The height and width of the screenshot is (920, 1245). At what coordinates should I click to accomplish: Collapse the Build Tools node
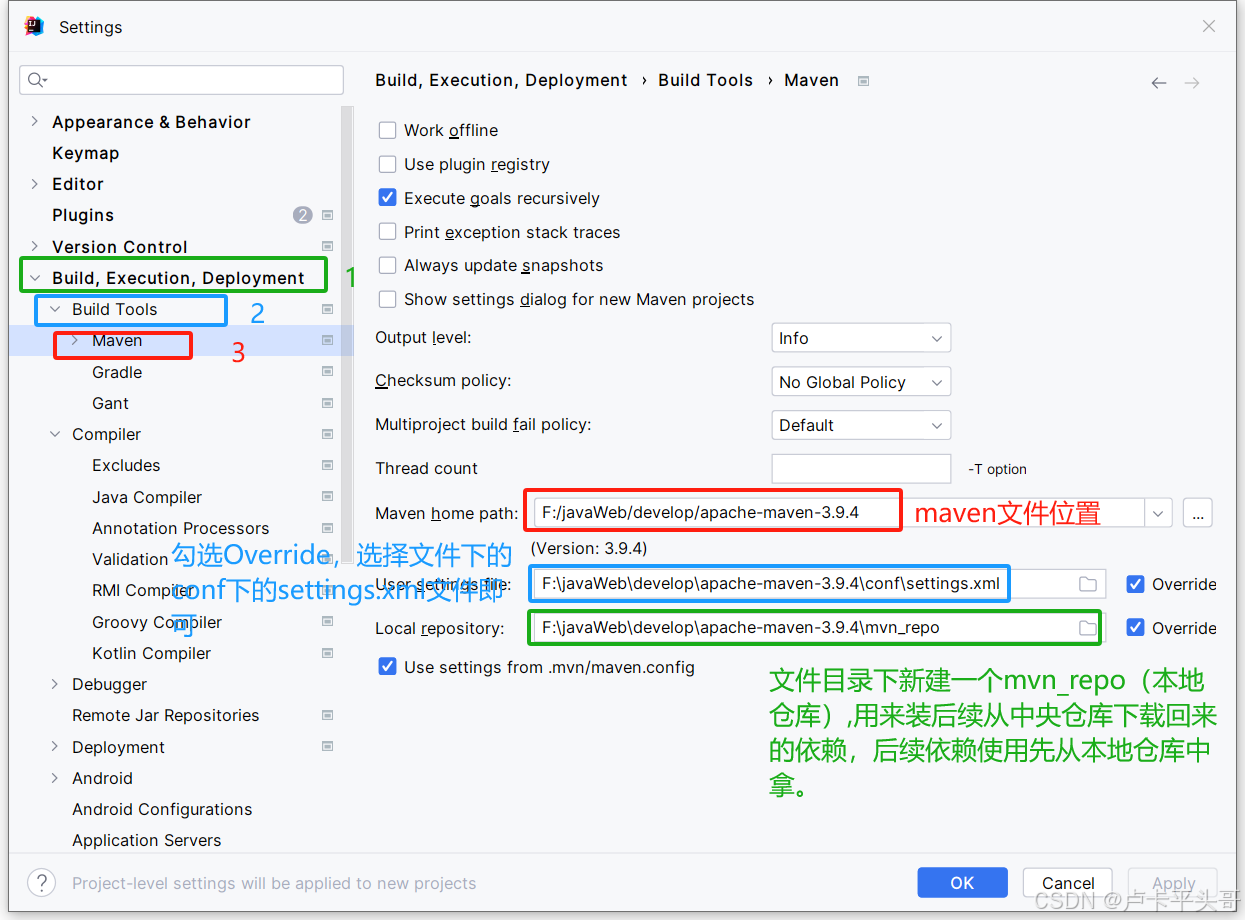(x=55, y=309)
